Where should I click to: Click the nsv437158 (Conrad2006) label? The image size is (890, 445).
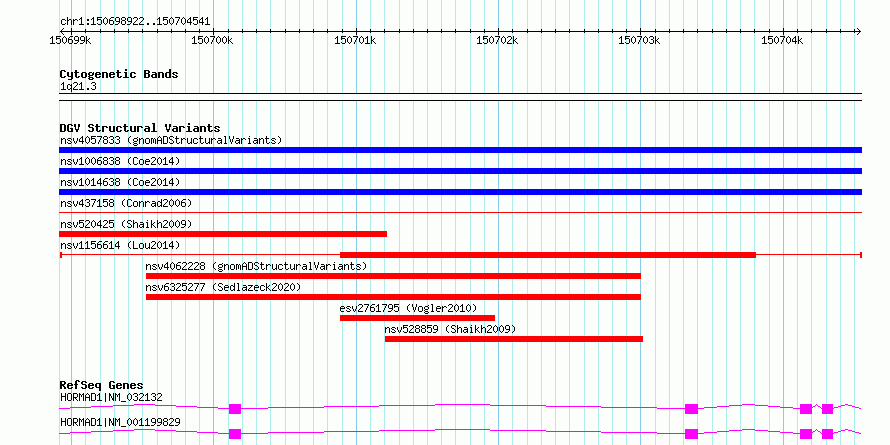pos(126,203)
